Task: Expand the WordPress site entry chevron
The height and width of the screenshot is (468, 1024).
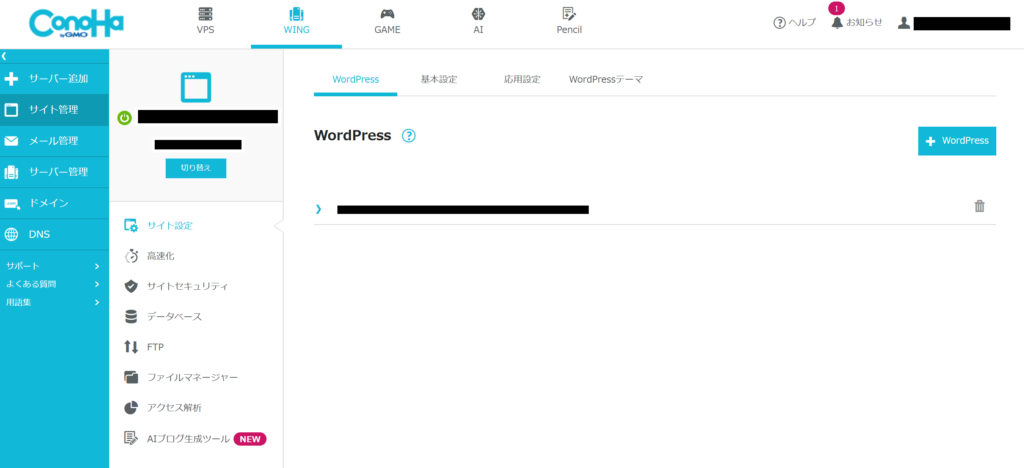Action: click(x=319, y=209)
